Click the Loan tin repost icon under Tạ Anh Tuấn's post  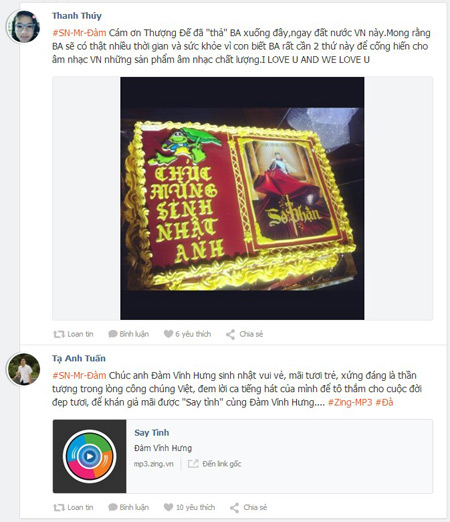pos(59,507)
